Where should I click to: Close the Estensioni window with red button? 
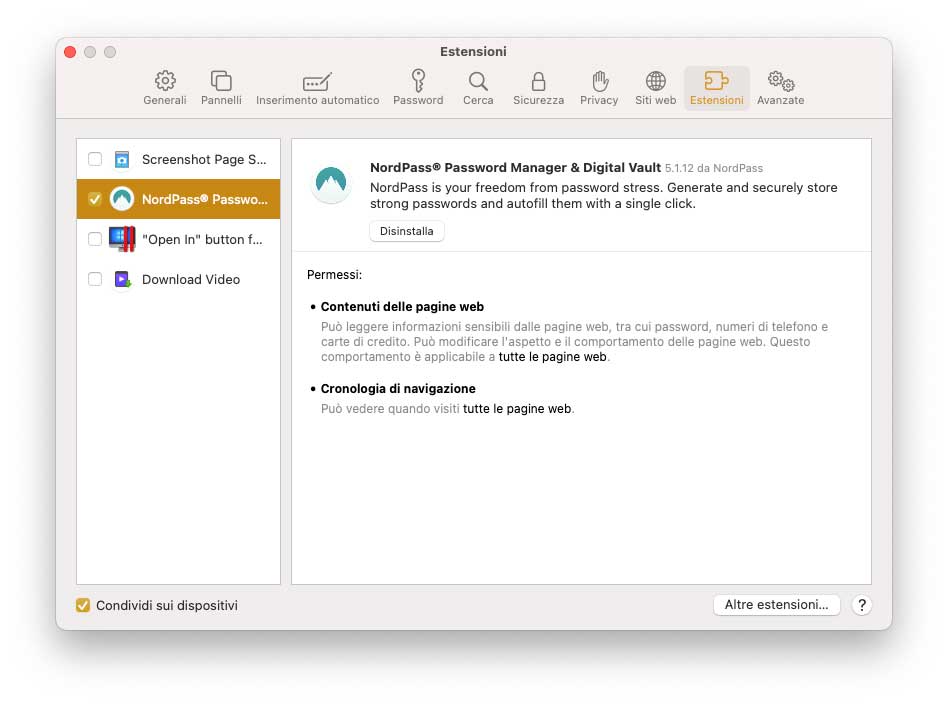pyautogui.click(x=70, y=52)
